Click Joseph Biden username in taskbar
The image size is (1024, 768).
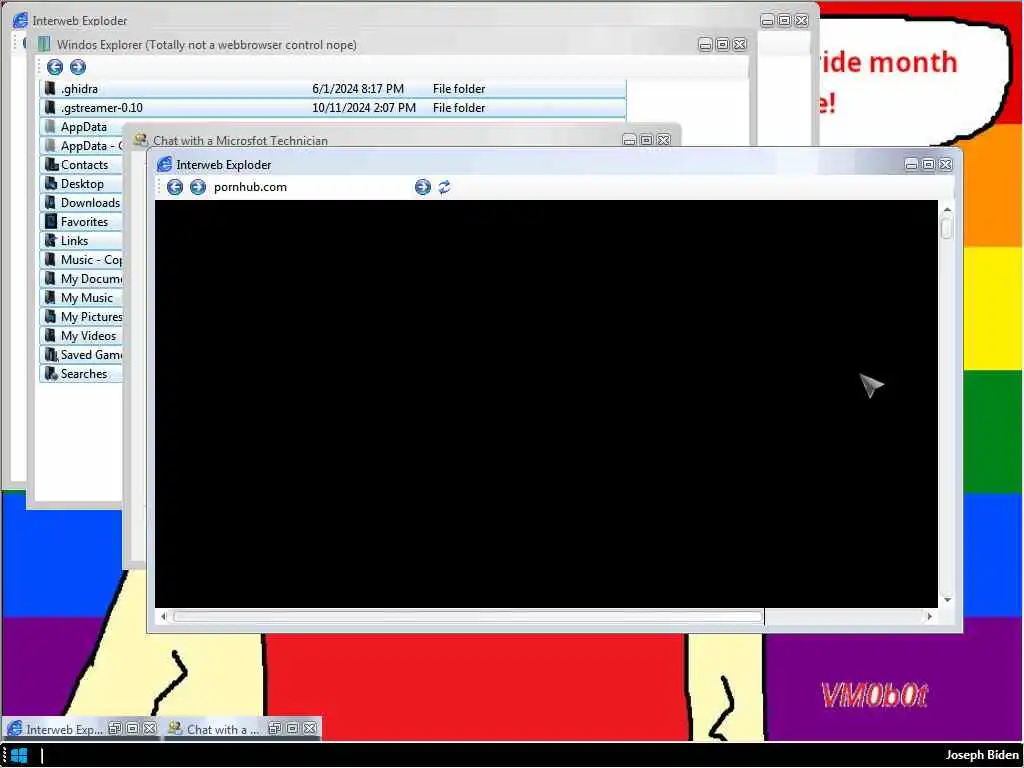pos(982,755)
